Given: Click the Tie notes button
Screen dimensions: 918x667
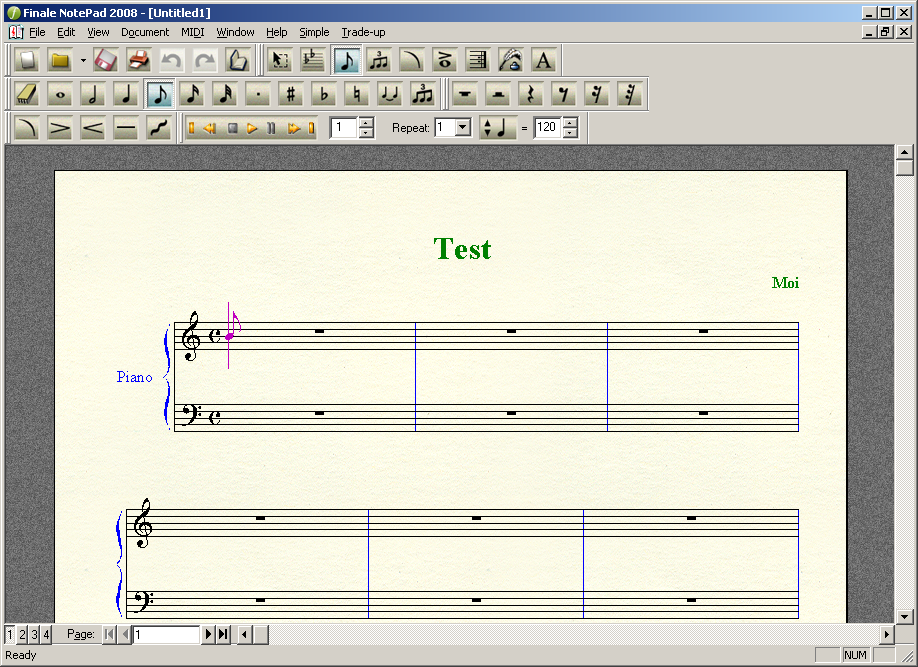Looking at the screenshot, I should click(x=389, y=94).
